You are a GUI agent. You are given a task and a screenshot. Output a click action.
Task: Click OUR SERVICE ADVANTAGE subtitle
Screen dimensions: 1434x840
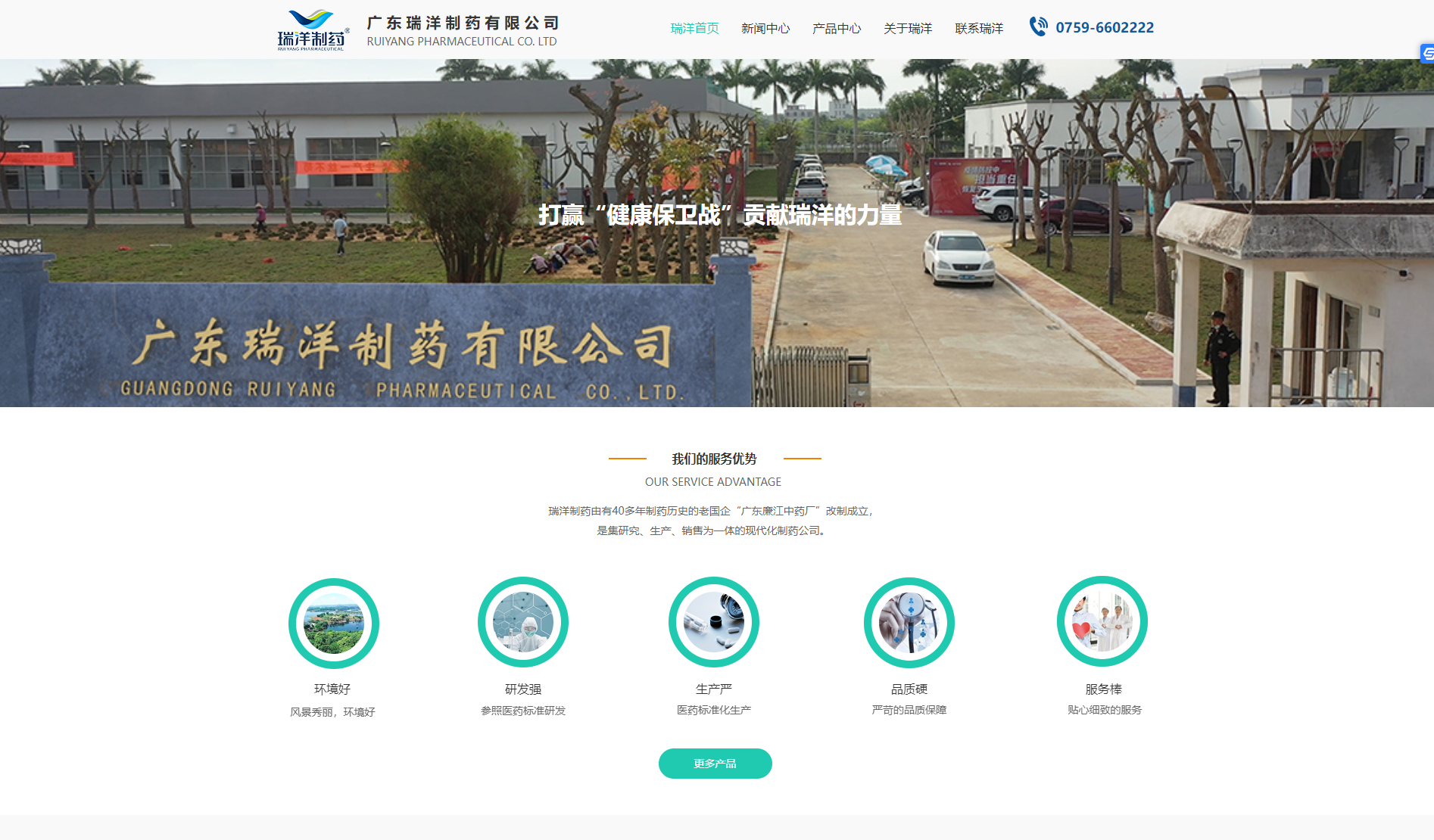pos(713,482)
